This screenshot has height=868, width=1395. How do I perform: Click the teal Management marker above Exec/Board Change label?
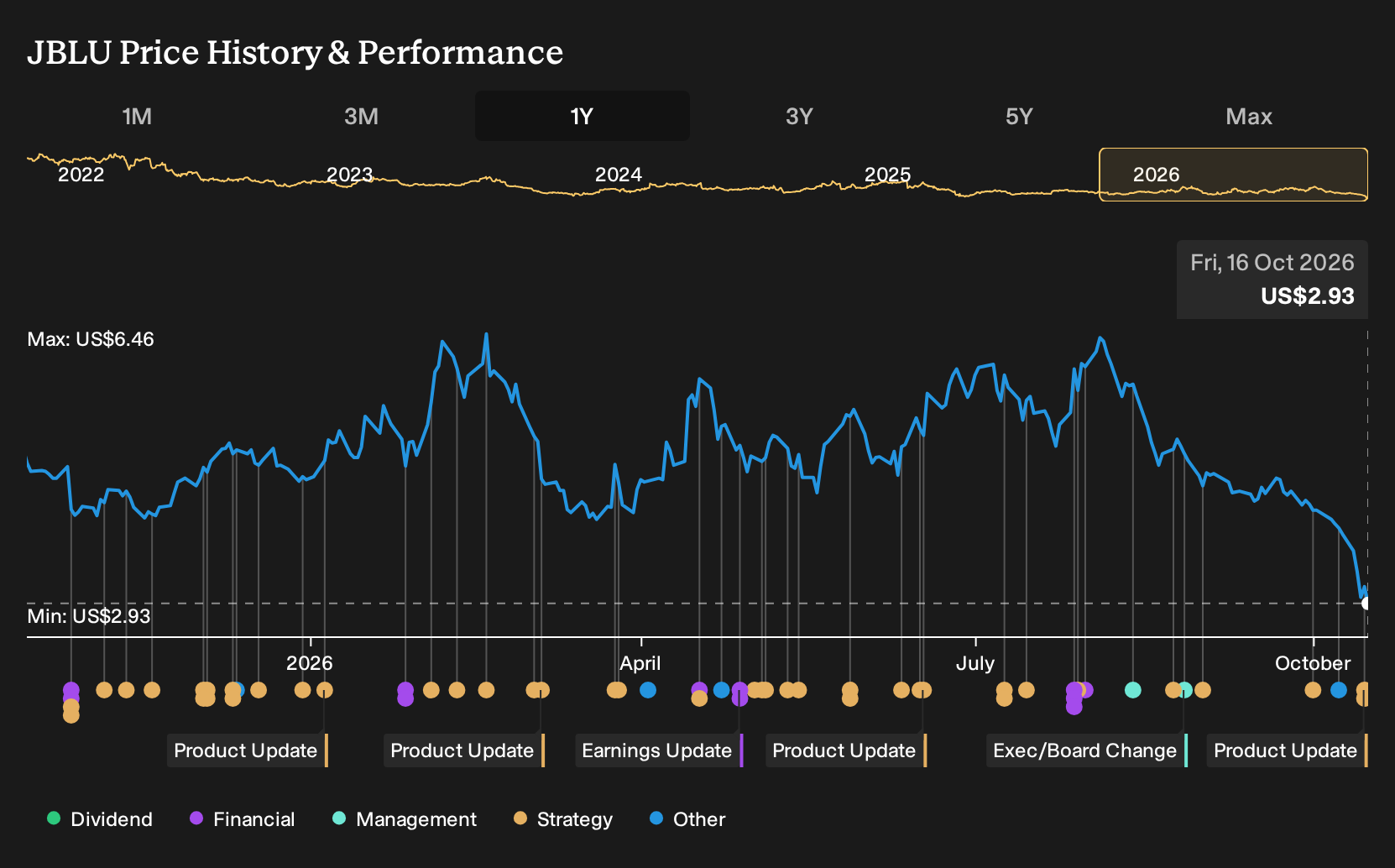point(1184,690)
